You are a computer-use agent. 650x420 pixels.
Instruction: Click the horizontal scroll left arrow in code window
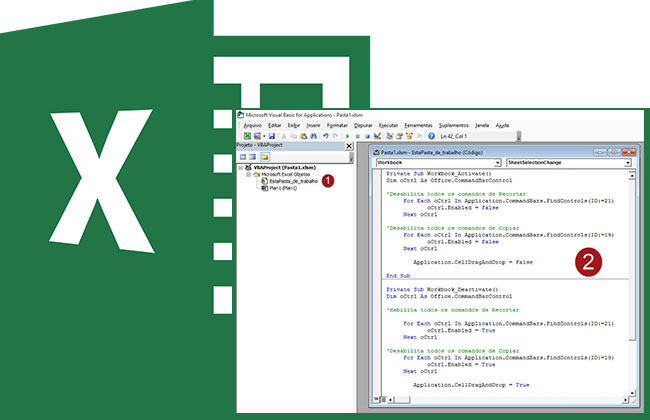[390, 400]
